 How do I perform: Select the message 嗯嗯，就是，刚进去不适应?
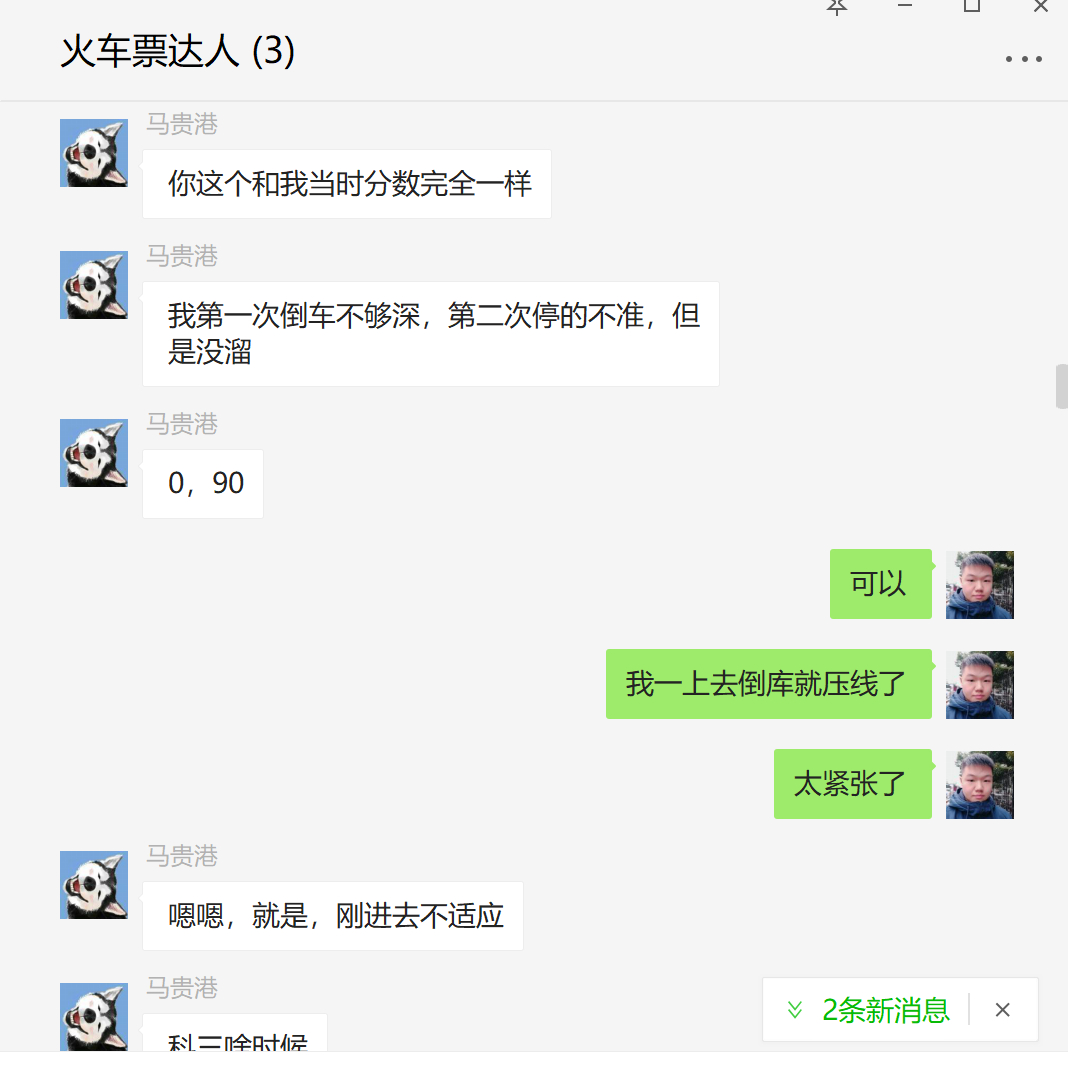(333, 916)
